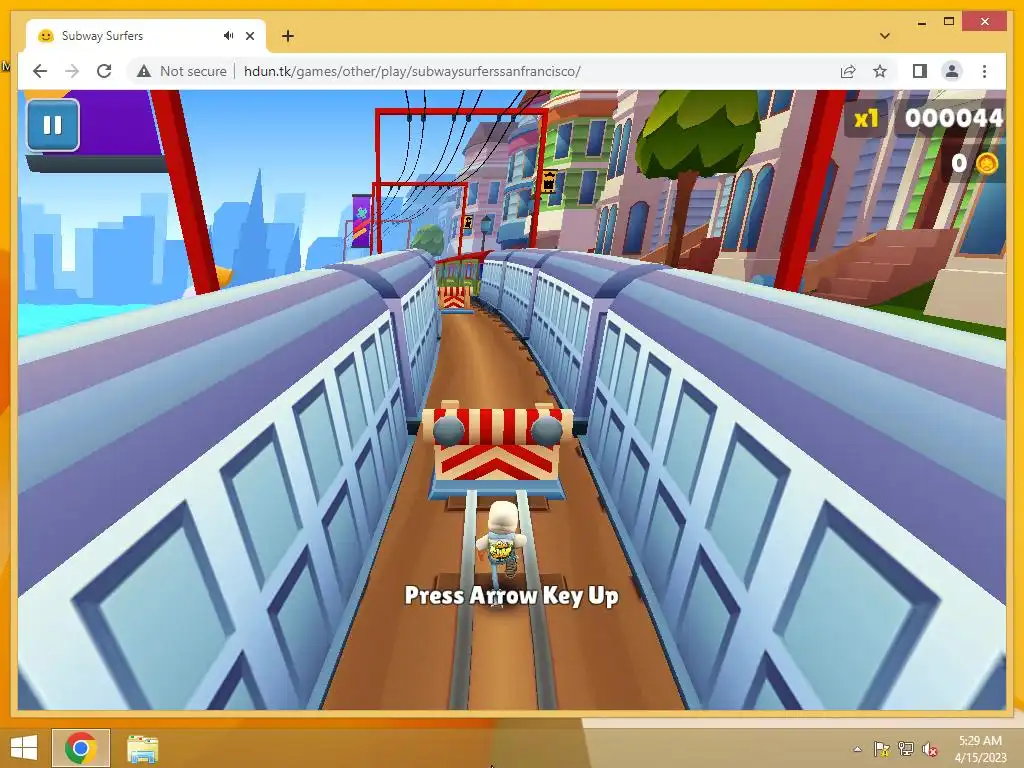Image resolution: width=1024 pixels, height=768 pixels.
Task: Pause the game with the pause button
Action: point(53,125)
